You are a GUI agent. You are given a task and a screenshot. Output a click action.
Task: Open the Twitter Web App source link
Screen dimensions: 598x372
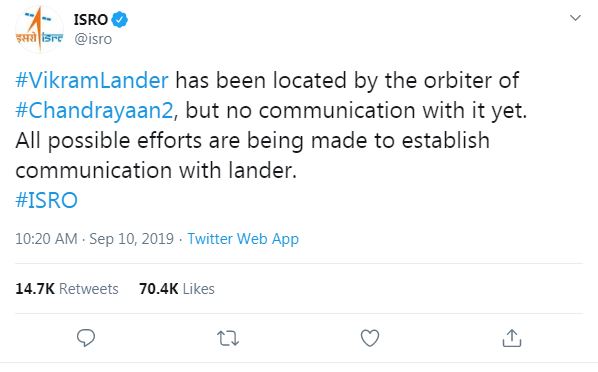(x=243, y=239)
